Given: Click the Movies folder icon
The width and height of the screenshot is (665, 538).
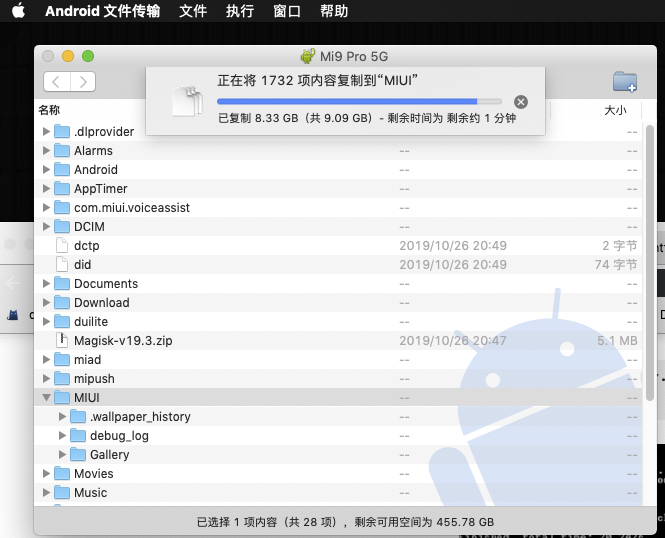Looking at the screenshot, I should (62, 474).
